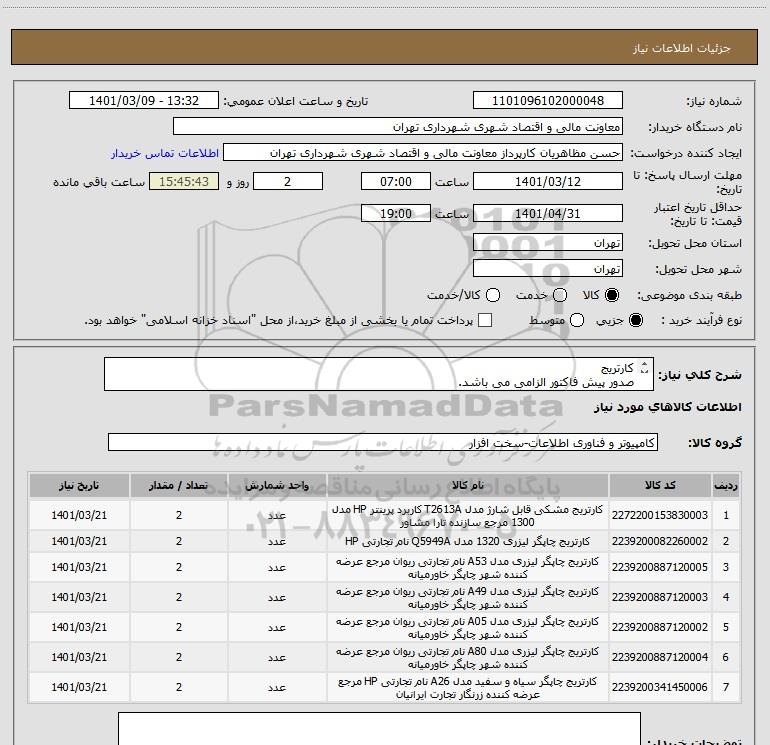Click the کد کالا column header
The image size is (770, 745).
[660, 486]
